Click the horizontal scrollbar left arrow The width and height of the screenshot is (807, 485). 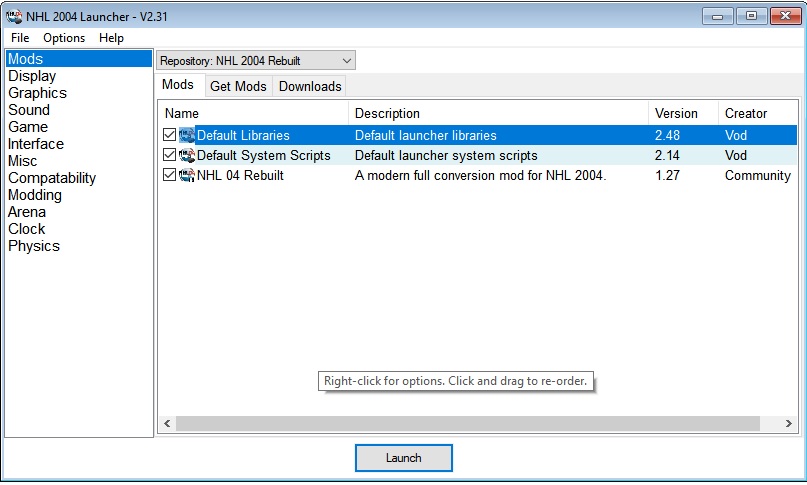tap(167, 423)
